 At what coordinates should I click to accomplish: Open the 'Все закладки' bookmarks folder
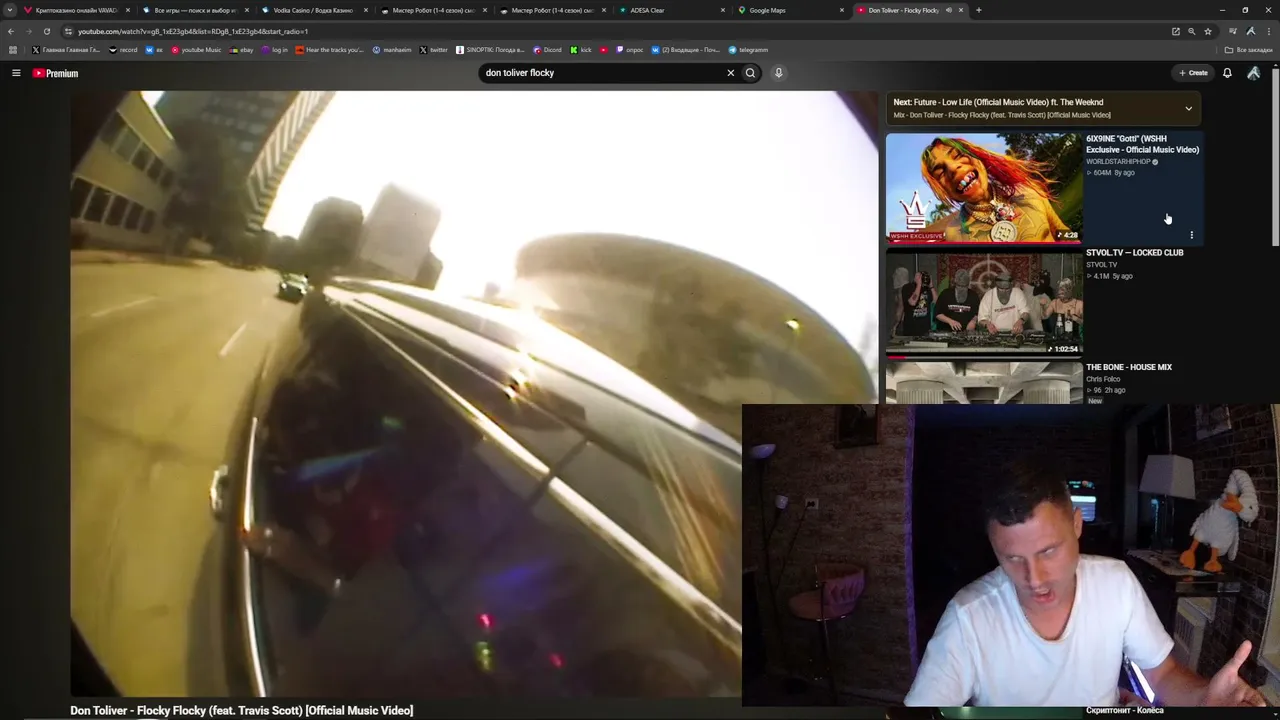coord(1249,50)
